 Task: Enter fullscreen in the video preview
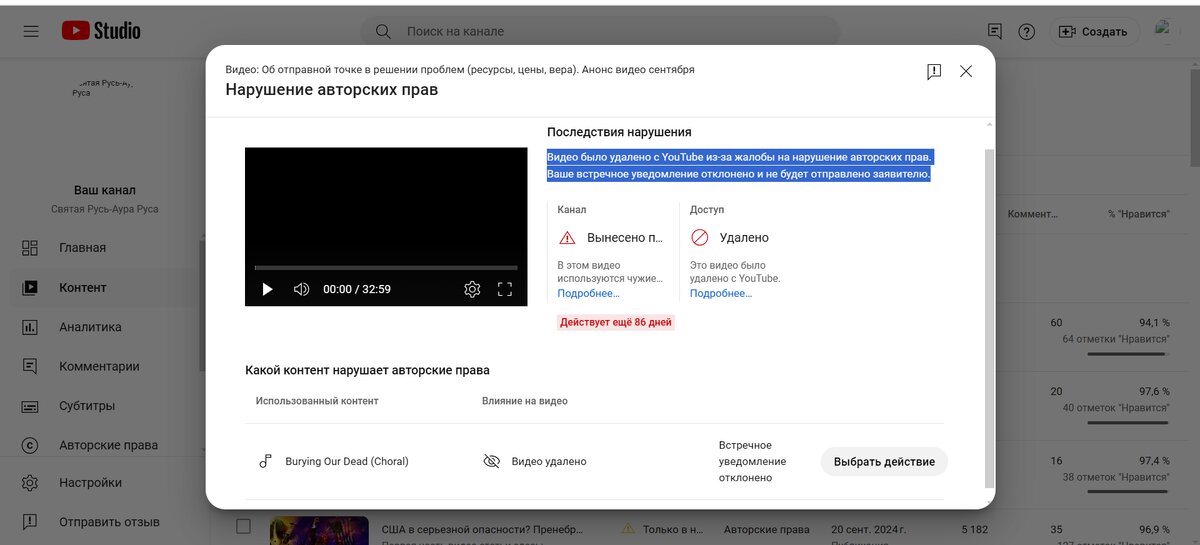[x=505, y=289]
